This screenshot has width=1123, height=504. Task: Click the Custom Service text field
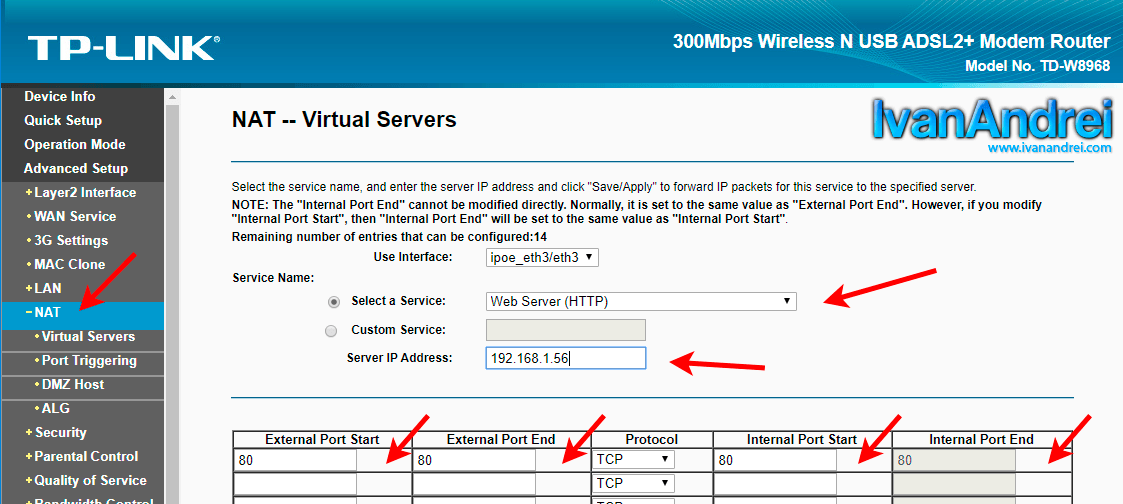pos(566,330)
